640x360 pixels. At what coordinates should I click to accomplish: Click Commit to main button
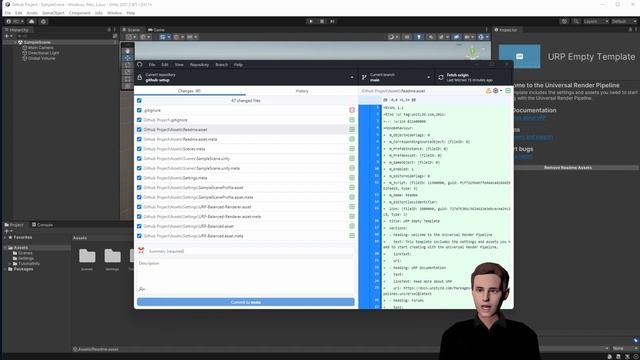(x=246, y=302)
